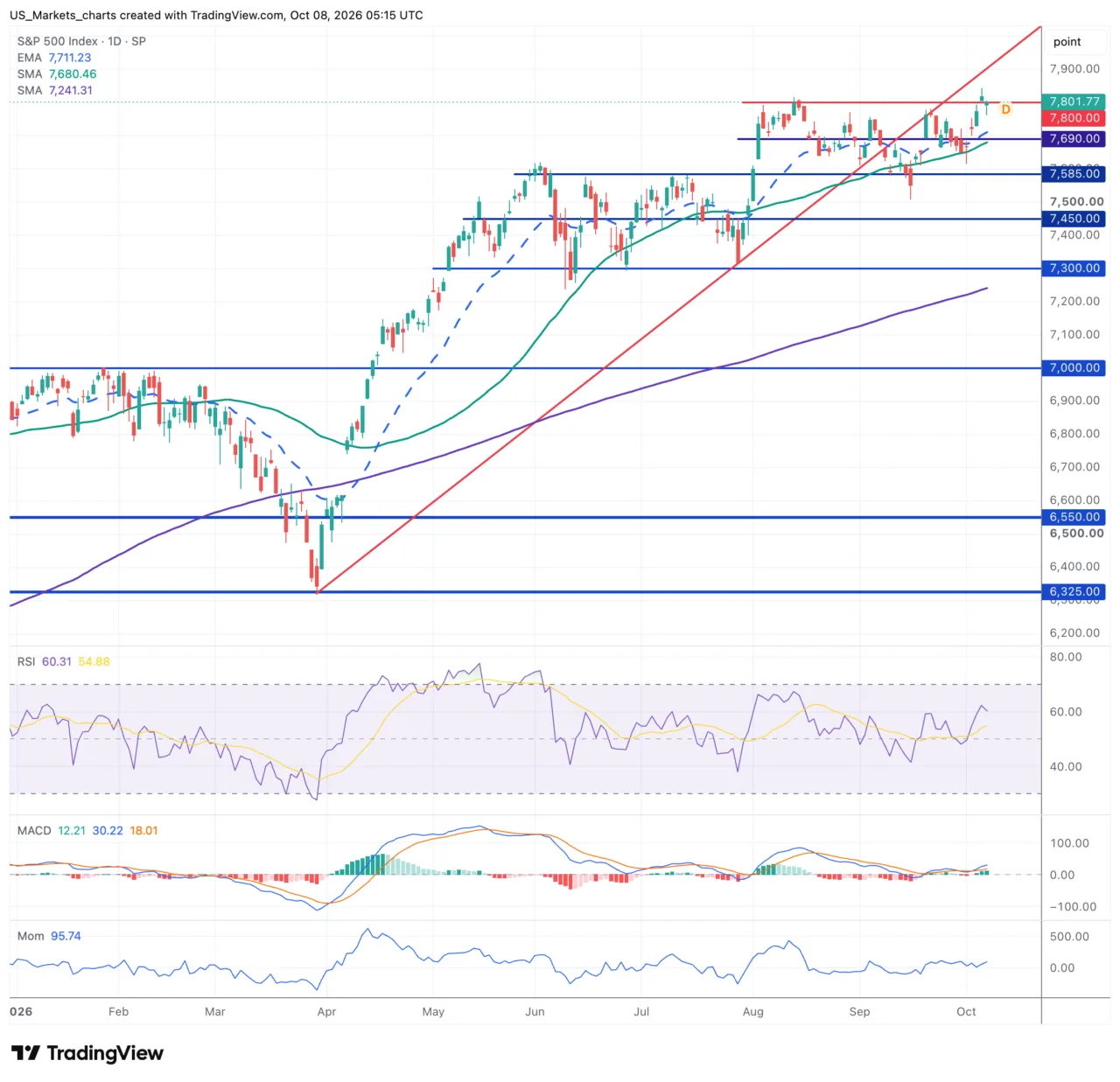Click the 'point' label on price axis
Image resolution: width=1120 pixels, height=1082 pixels.
[x=1067, y=42]
